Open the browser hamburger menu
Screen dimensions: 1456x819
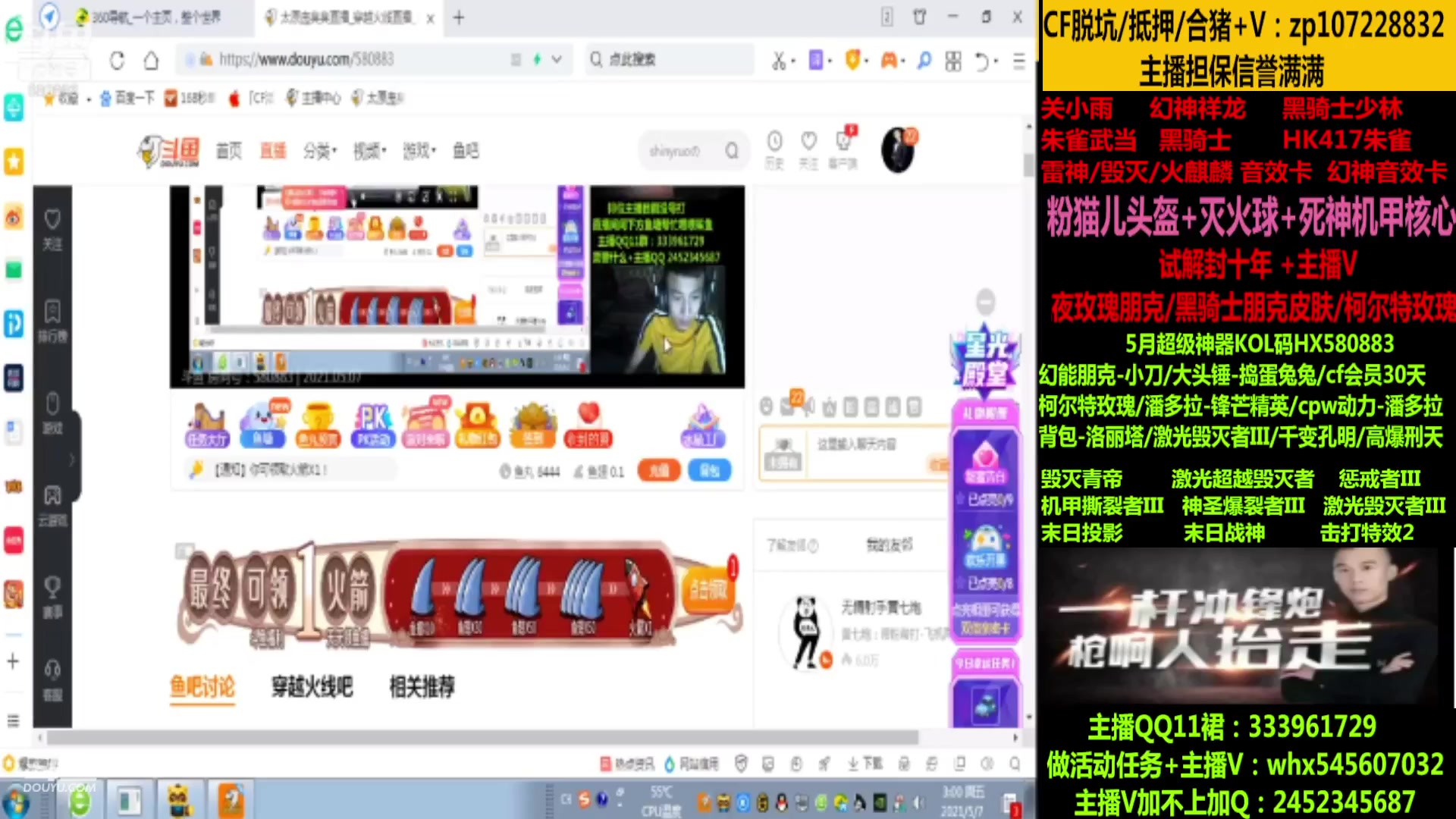(1018, 61)
